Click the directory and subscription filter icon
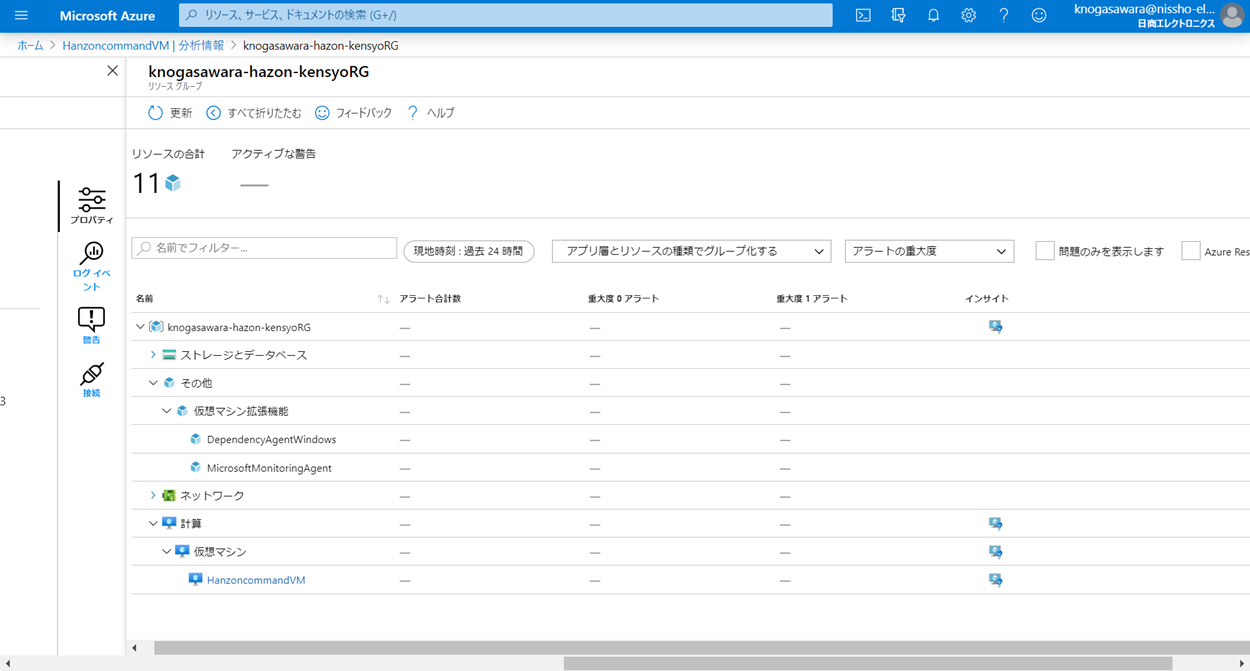The height and width of the screenshot is (671, 1250). [x=898, y=15]
